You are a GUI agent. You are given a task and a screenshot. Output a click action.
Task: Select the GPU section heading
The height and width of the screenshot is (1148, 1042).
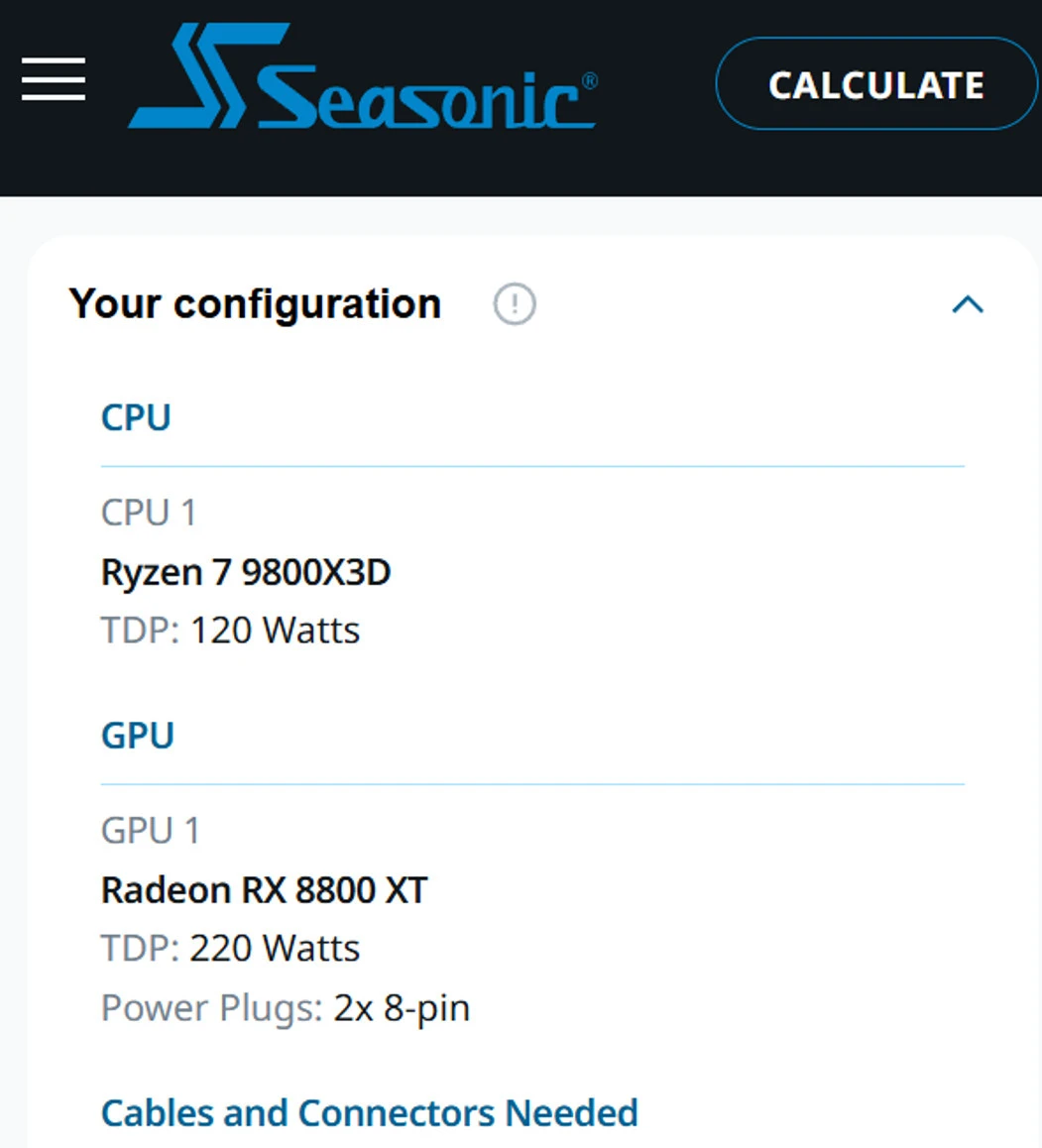click(138, 736)
